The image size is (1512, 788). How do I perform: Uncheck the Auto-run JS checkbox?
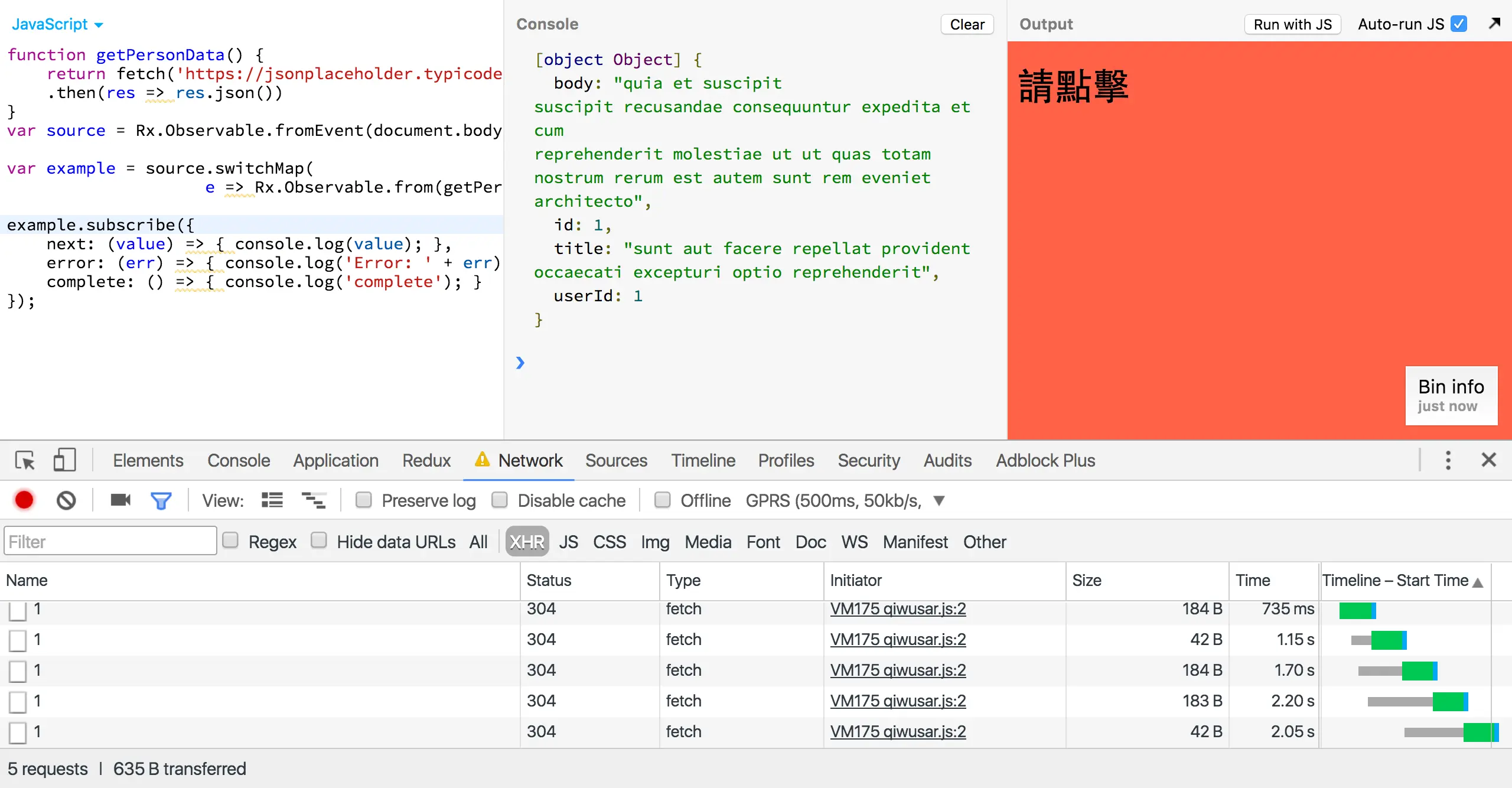1459,24
